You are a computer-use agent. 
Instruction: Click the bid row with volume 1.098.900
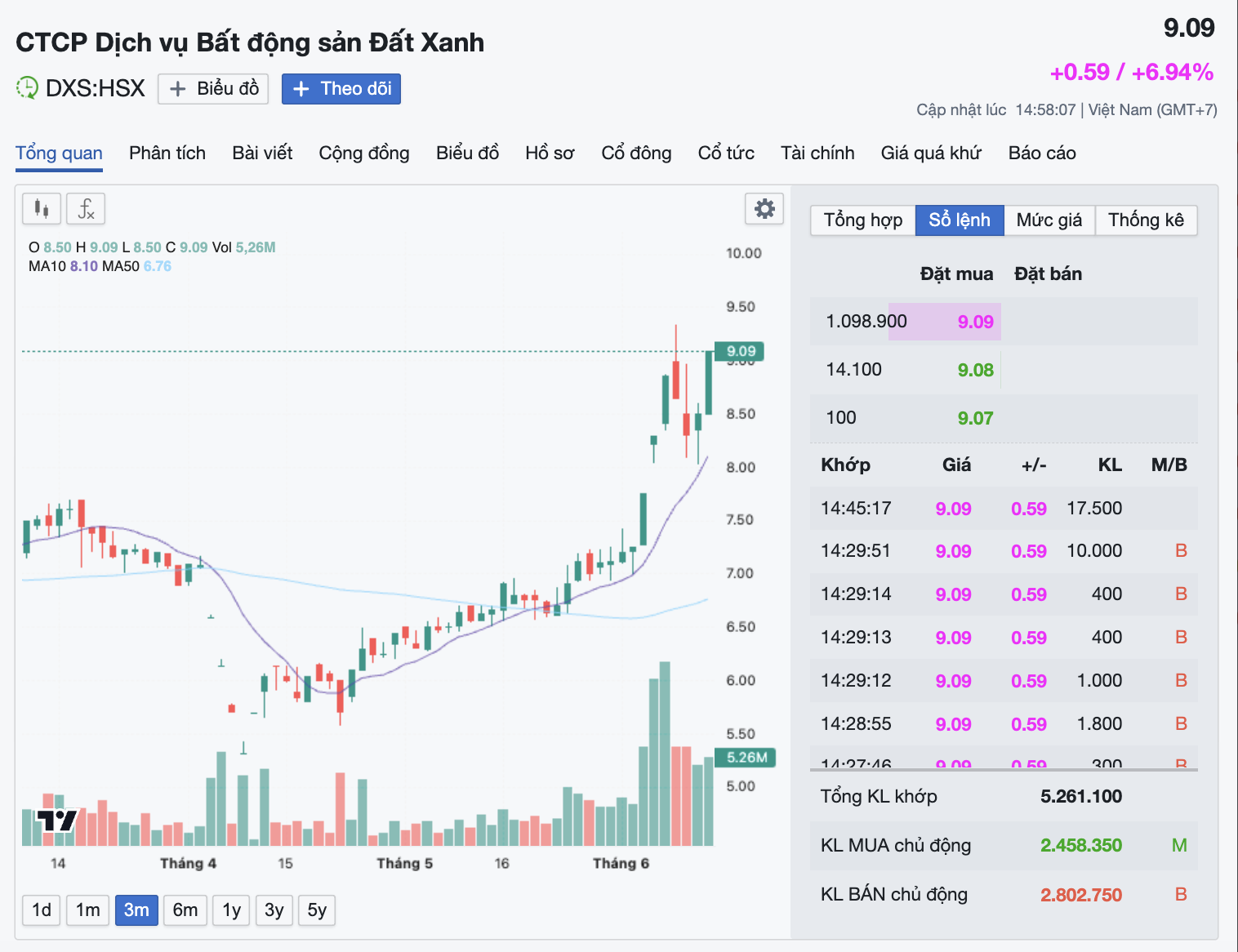click(x=1004, y=322)
